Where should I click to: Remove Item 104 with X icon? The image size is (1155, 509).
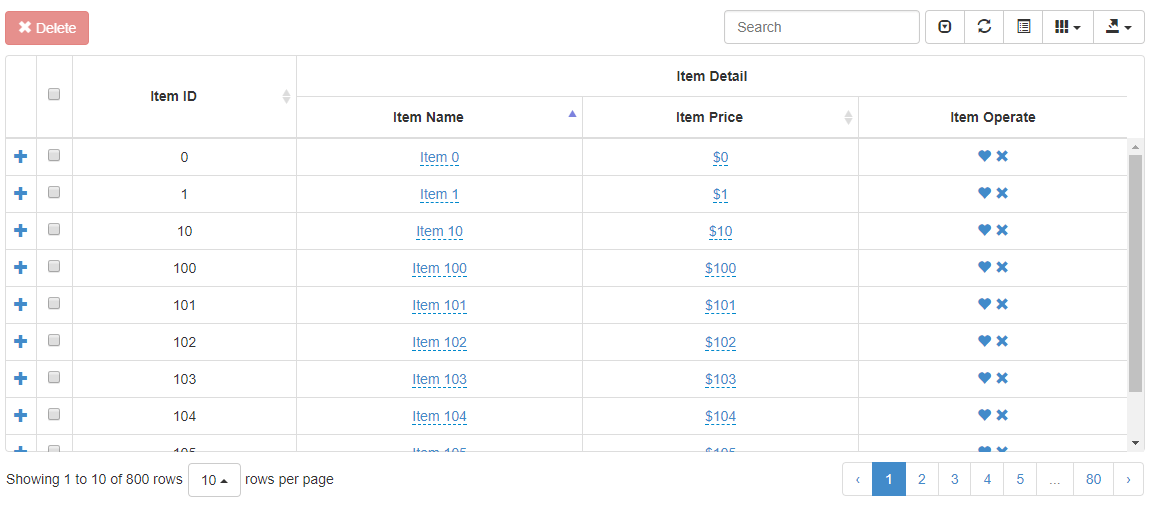[x=1002, y=415]
